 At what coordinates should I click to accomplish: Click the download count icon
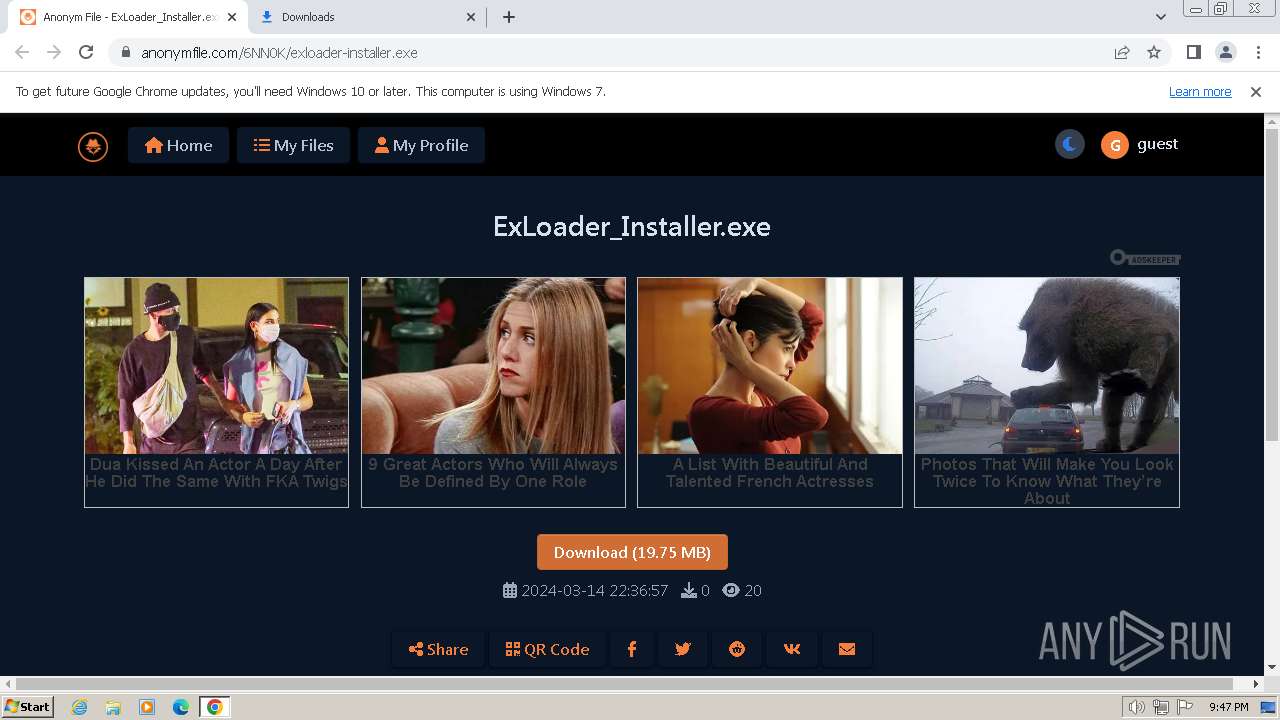coord(689,591)
